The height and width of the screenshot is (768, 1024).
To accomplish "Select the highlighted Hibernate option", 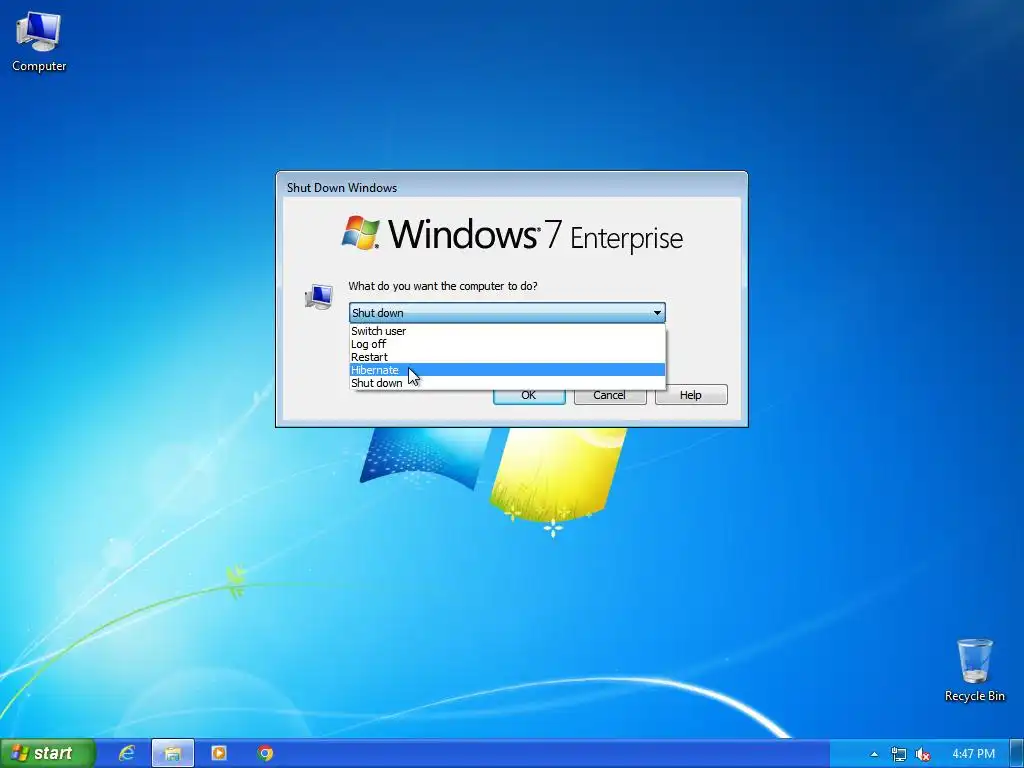I will click(x=507, y=370).
